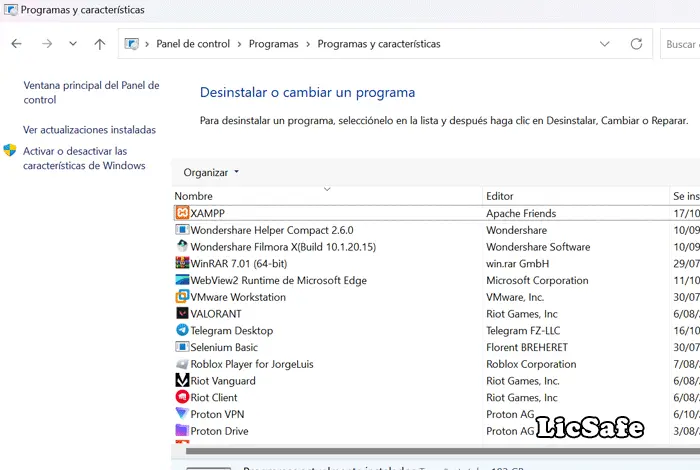700x470 pixels.
Task: Click VMware, Inc. editor cell
Action: click(x=515, y=297)
